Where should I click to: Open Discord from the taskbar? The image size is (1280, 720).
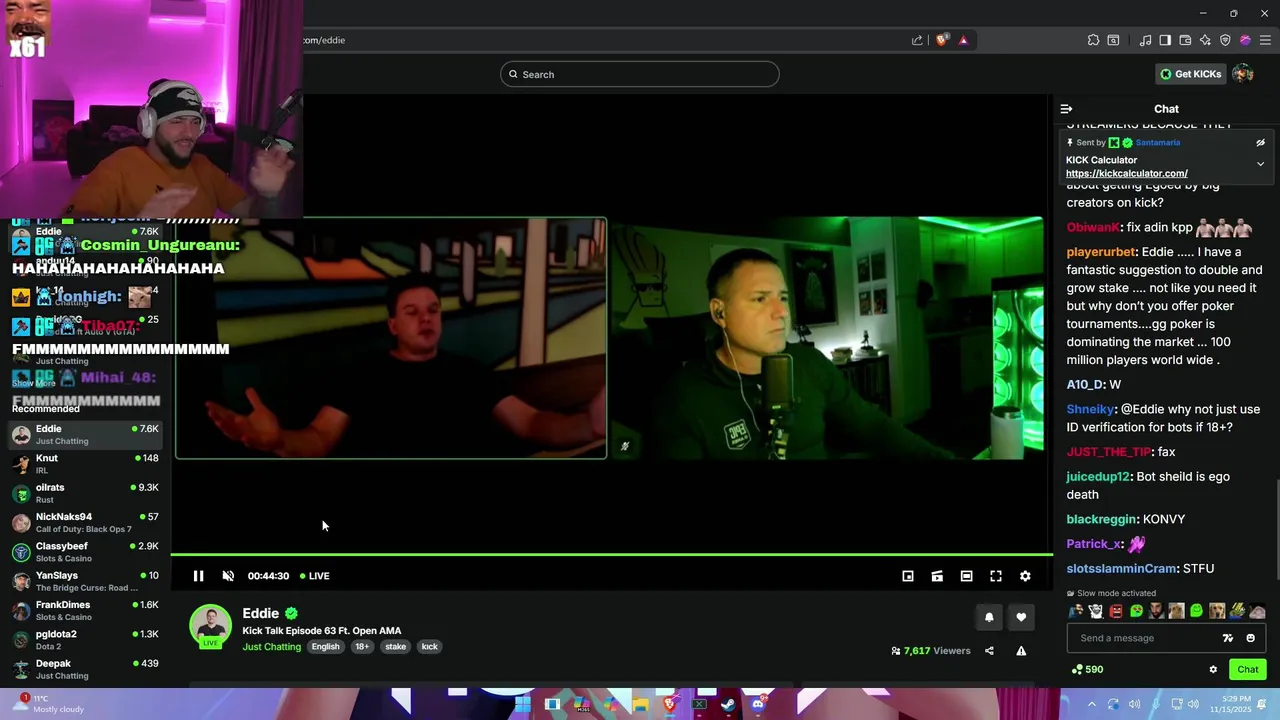pyautogui.click(x=758, y=704)
